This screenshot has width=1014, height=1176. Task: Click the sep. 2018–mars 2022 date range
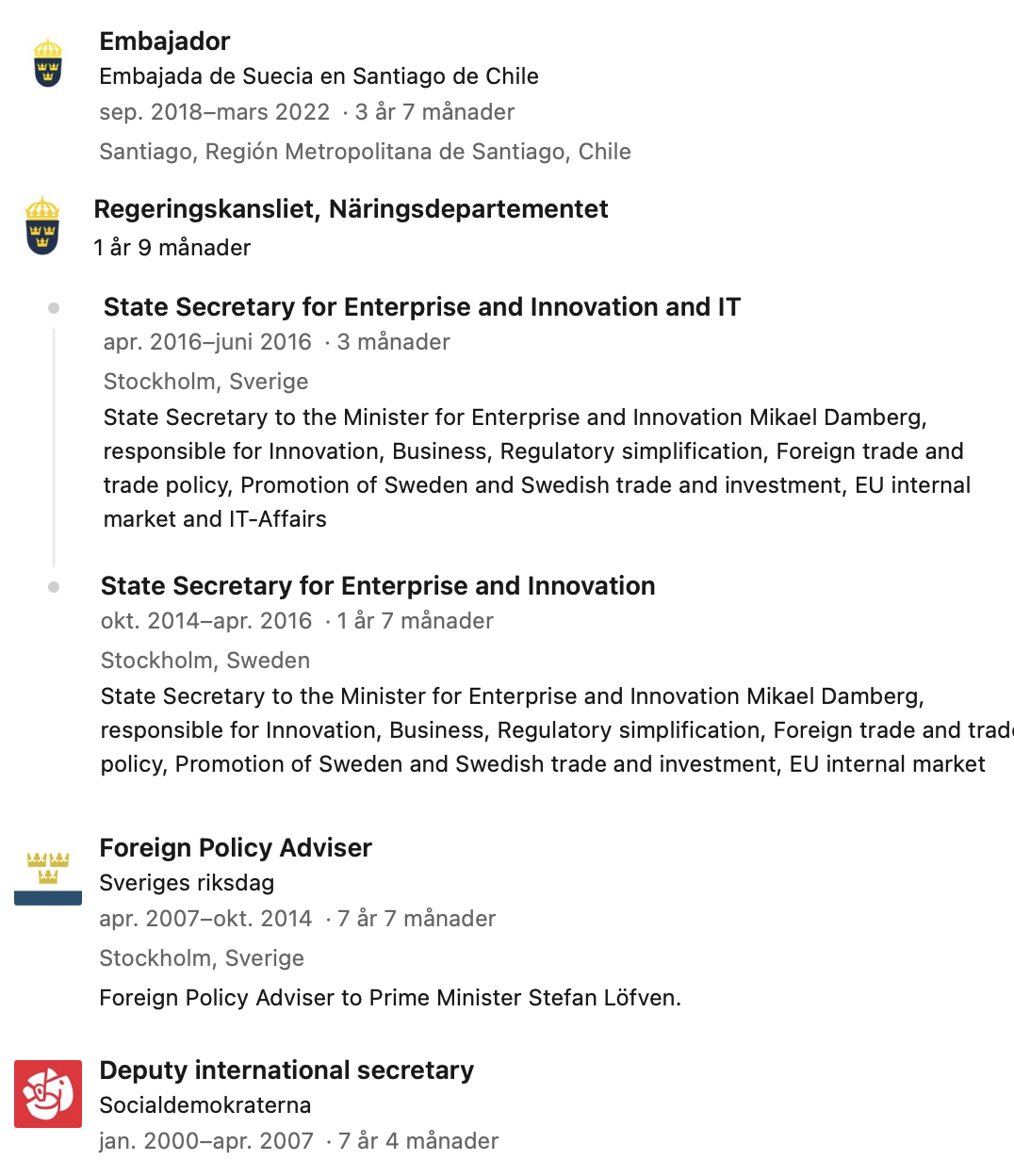coord(215,112)
